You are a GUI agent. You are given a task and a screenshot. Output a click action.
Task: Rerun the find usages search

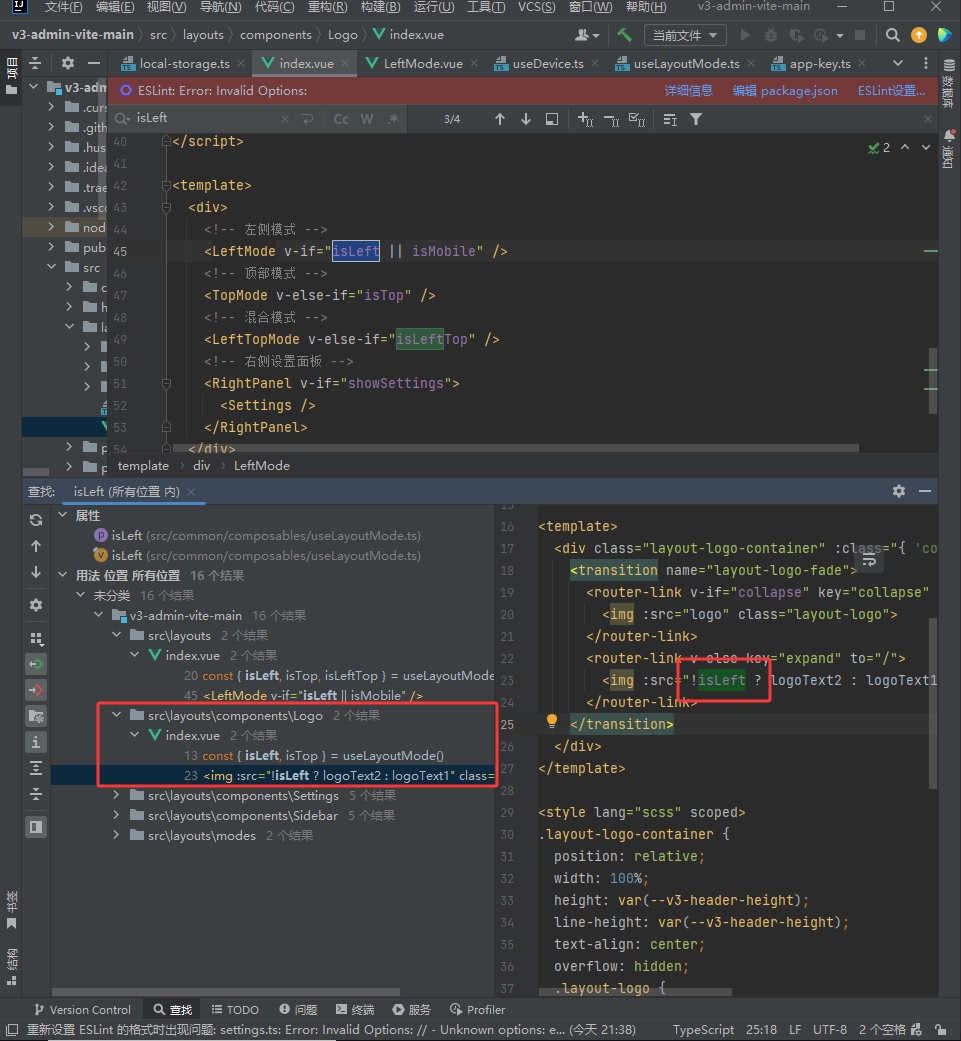pos(36,520)
